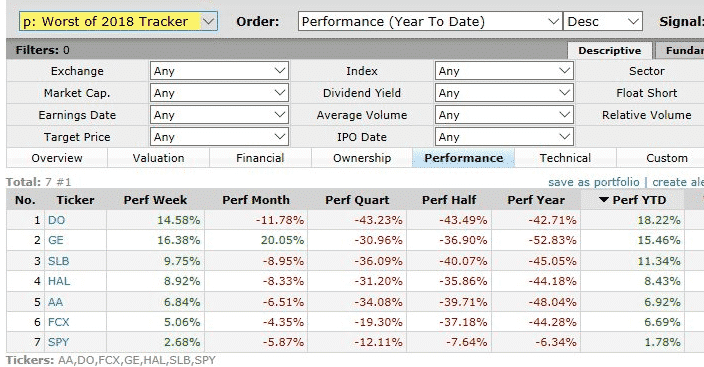Screen dimensions: 704x367
Task: Open the GE ticker link
Action: [56, 240]
